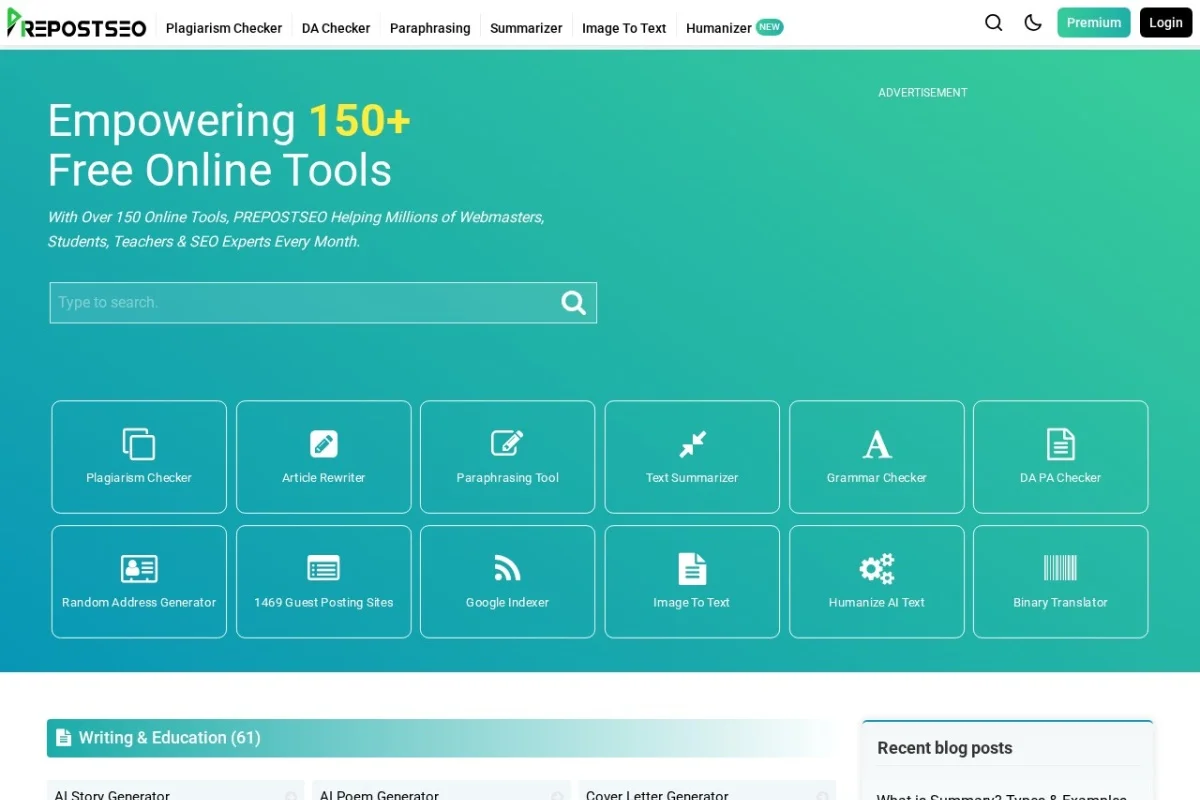Click the header search magnifier icon

click(x=993, y=22)
